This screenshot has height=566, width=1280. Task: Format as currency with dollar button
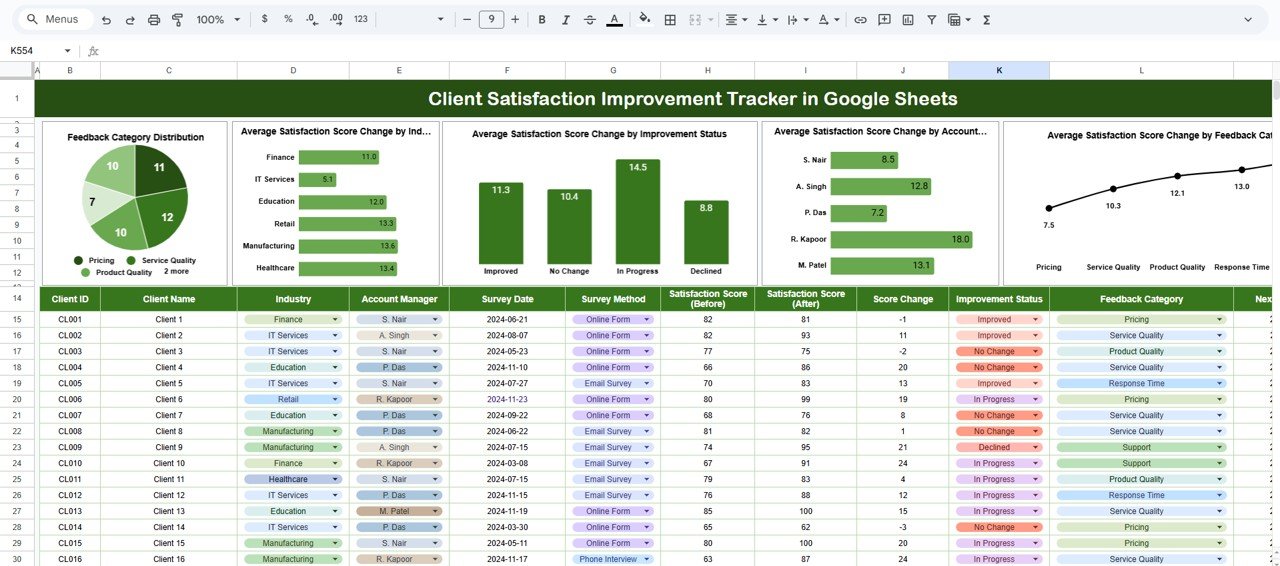point(264,19)
